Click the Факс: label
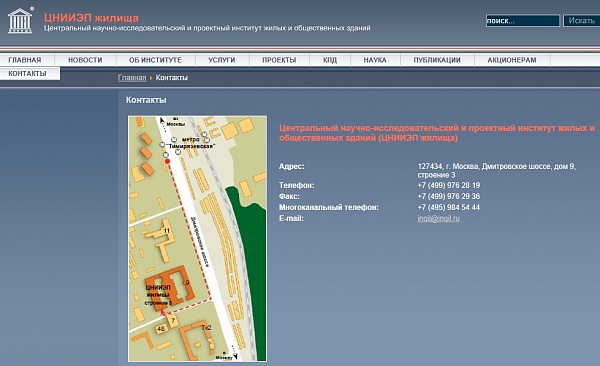The image size is (600, 366). (x=289, y=196)
